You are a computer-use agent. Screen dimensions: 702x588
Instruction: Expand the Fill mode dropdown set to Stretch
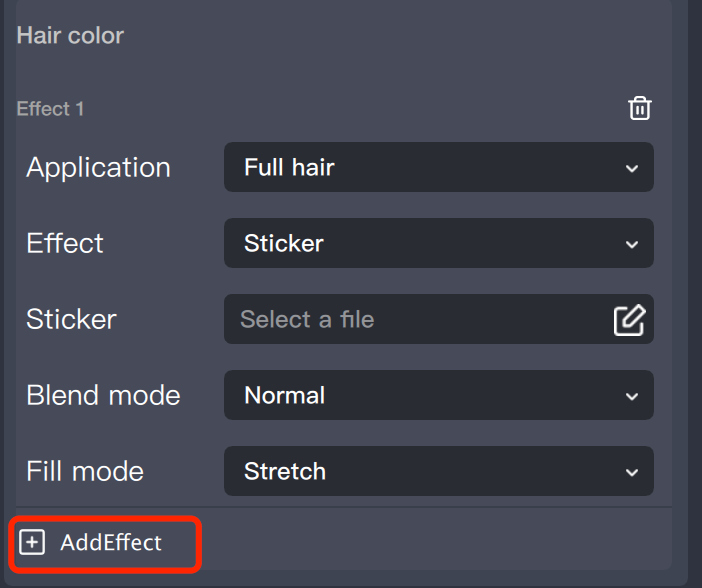coord(438,471)
